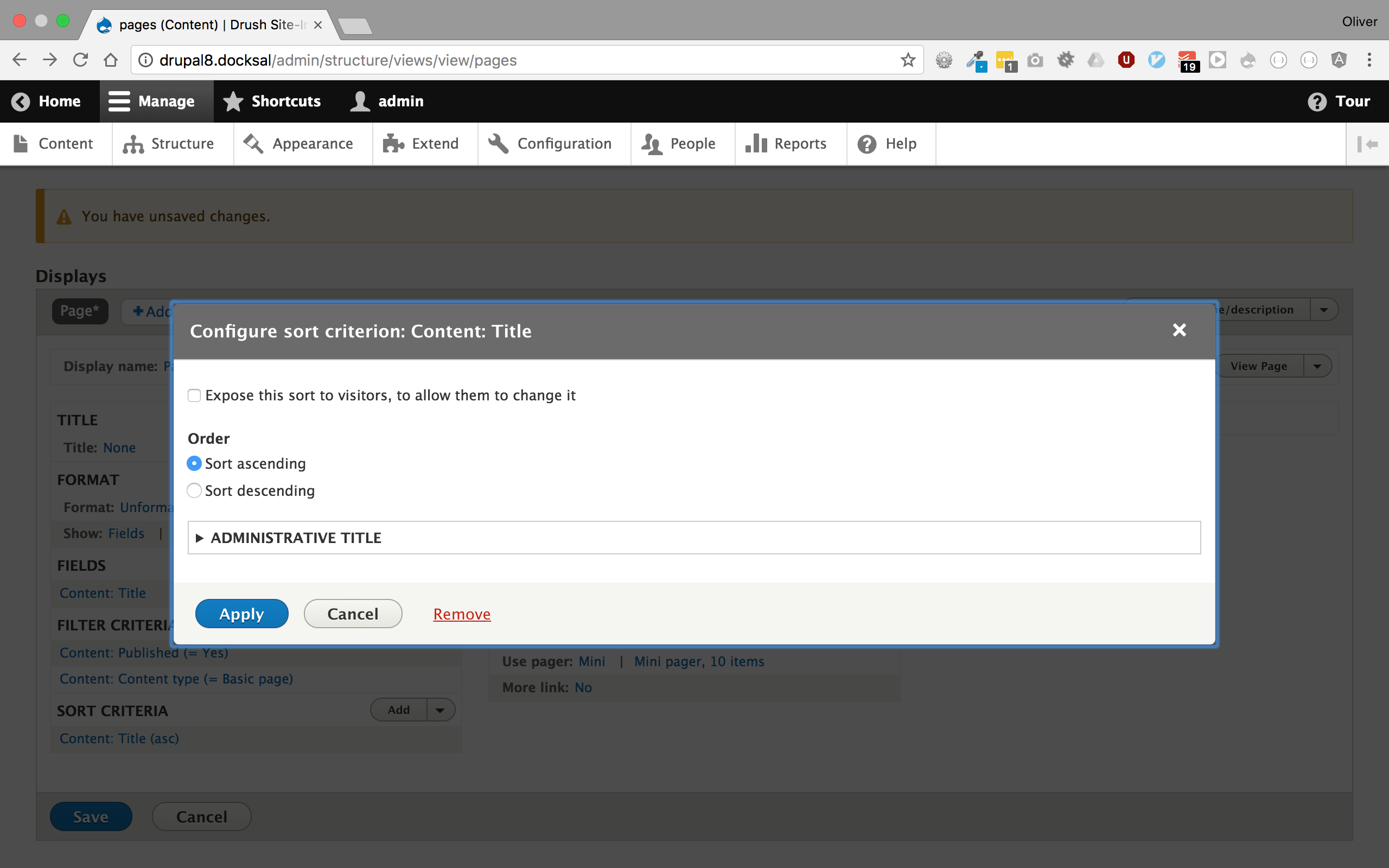Select the Sort ascending radio button

click(x=194, y=463)
